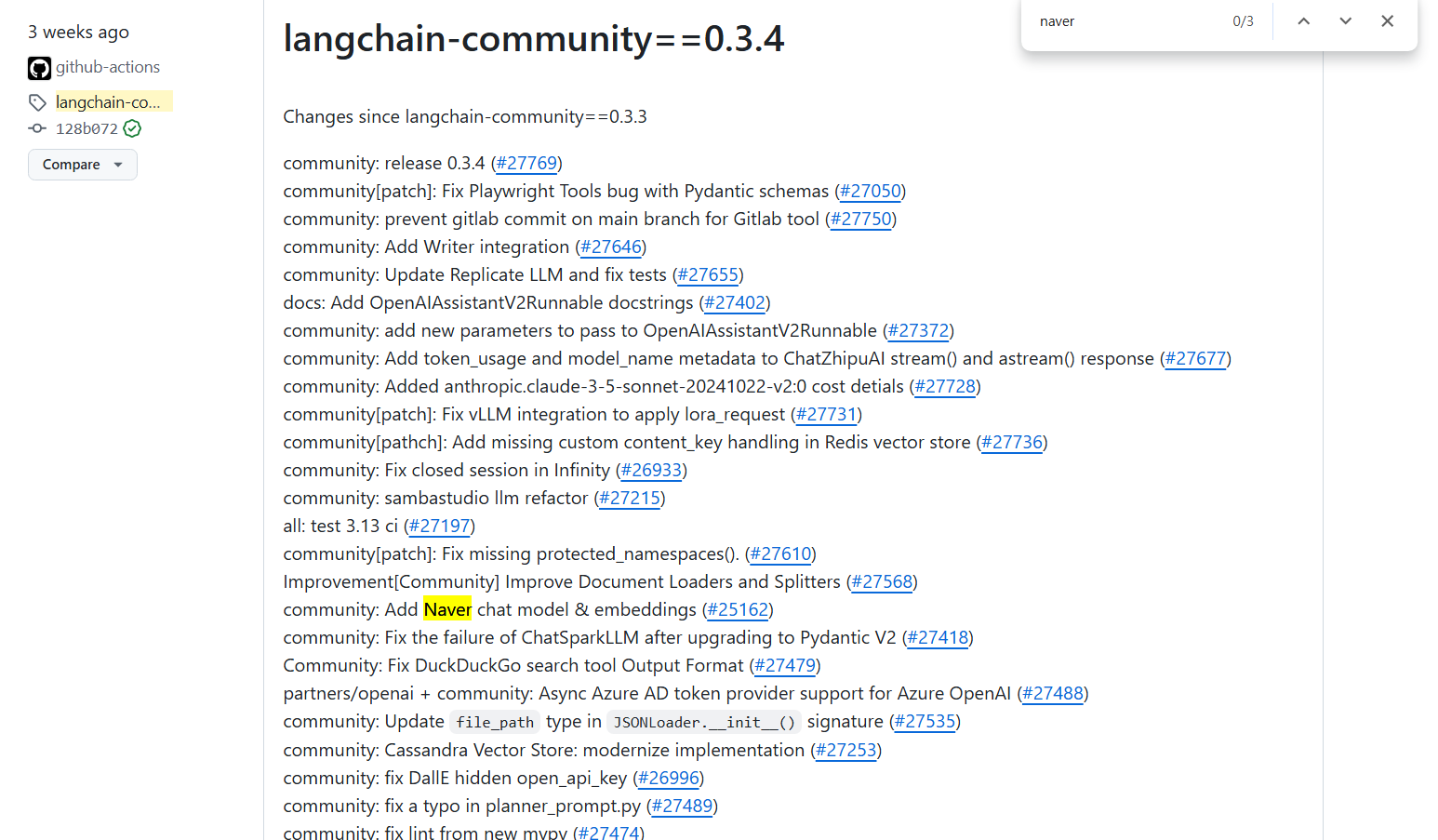
Task: Click the 'all: test 3.13 ci' line
Action: [379, 527]
